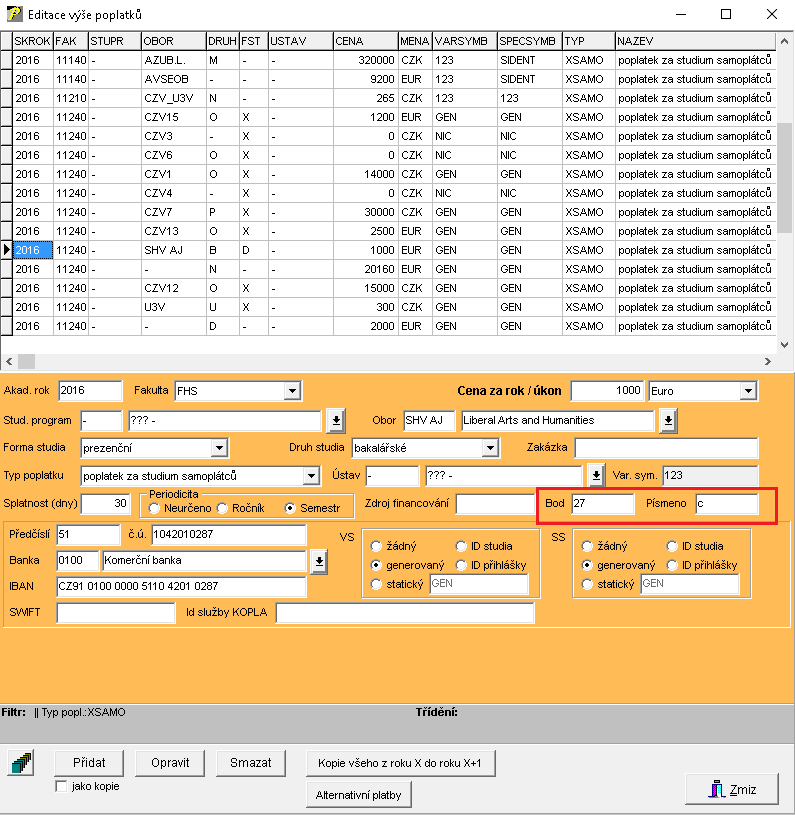Click the stacked sheets icon at bottom left
Viewport: 795px width, 815px height.
21,764
